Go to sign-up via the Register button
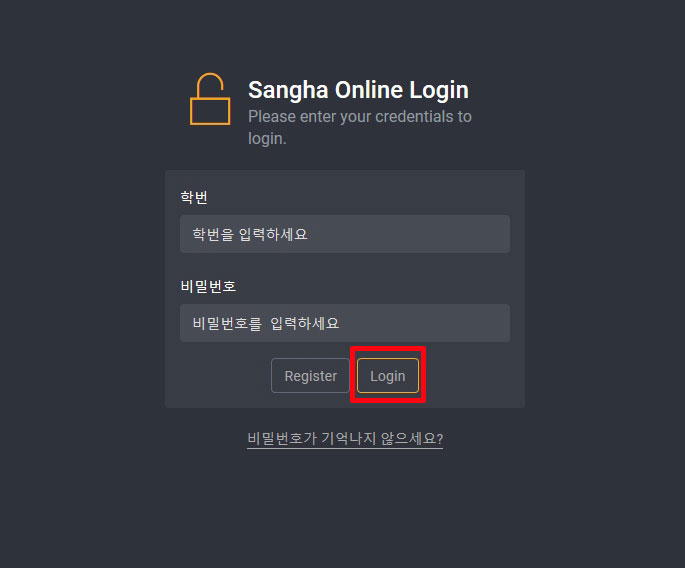Screen dimensions: 685x568 pos(311,376)
